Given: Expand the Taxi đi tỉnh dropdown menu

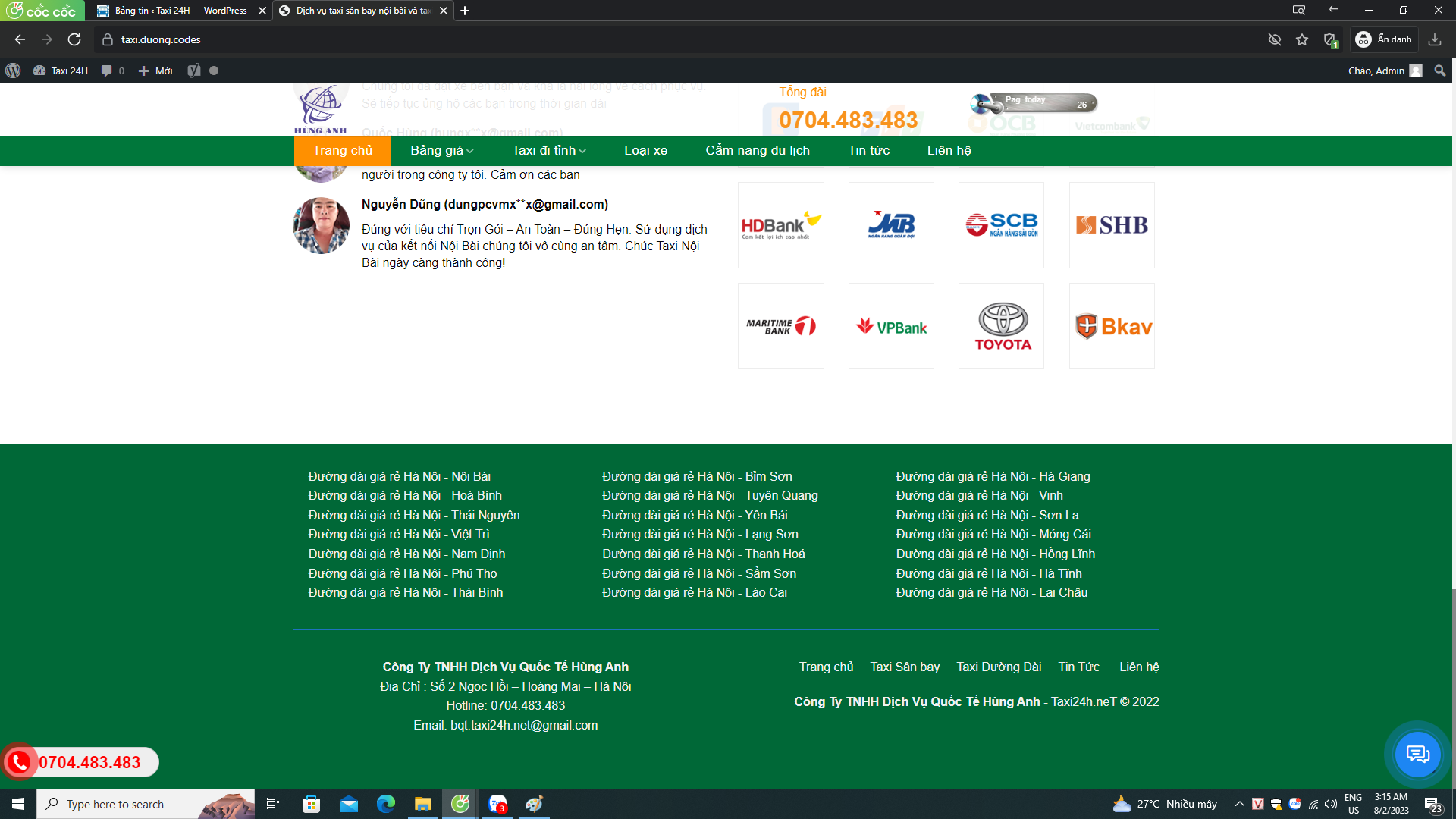Looking at the screenshot, I should [548, 150].
